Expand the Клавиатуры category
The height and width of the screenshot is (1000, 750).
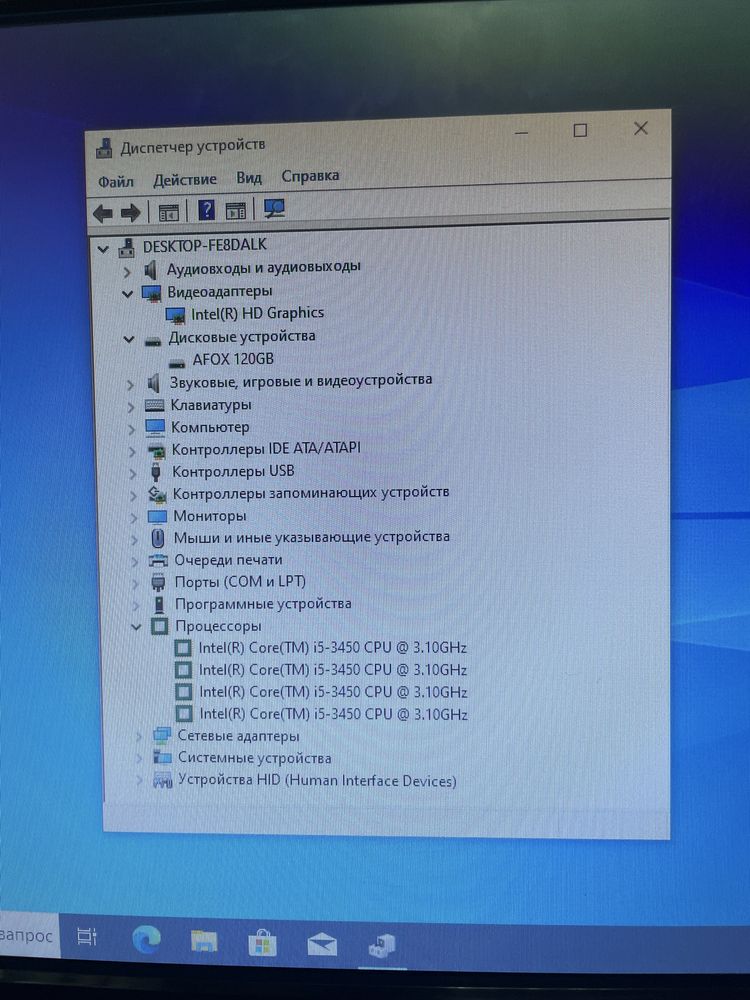[131, 407]
